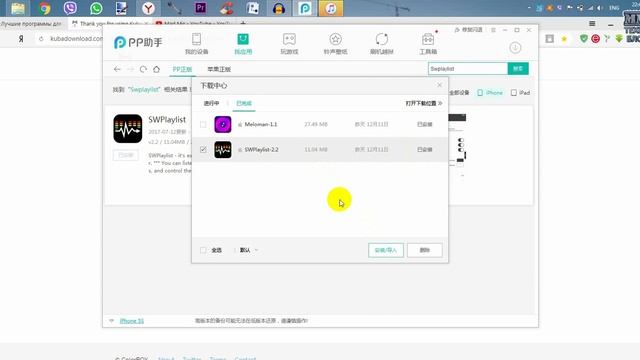640x360 pixels.
Task: Open the Flash/Jailbreak circular arrows icon
Action: (382, 39)
